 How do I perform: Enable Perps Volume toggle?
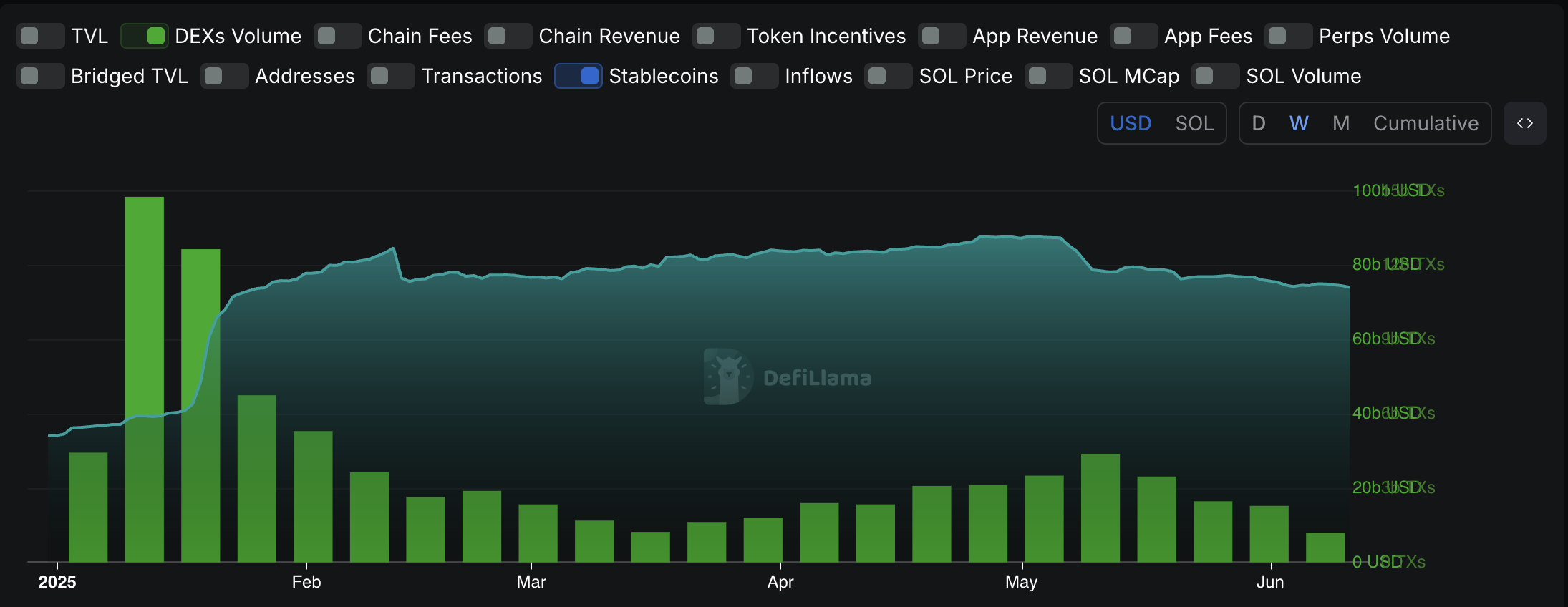[x=1289, y=36]
